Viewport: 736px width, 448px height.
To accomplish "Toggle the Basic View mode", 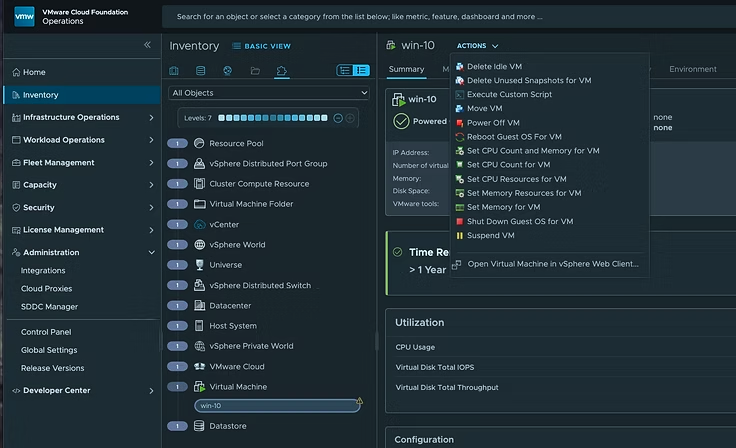I will click(x=261, y=46).
